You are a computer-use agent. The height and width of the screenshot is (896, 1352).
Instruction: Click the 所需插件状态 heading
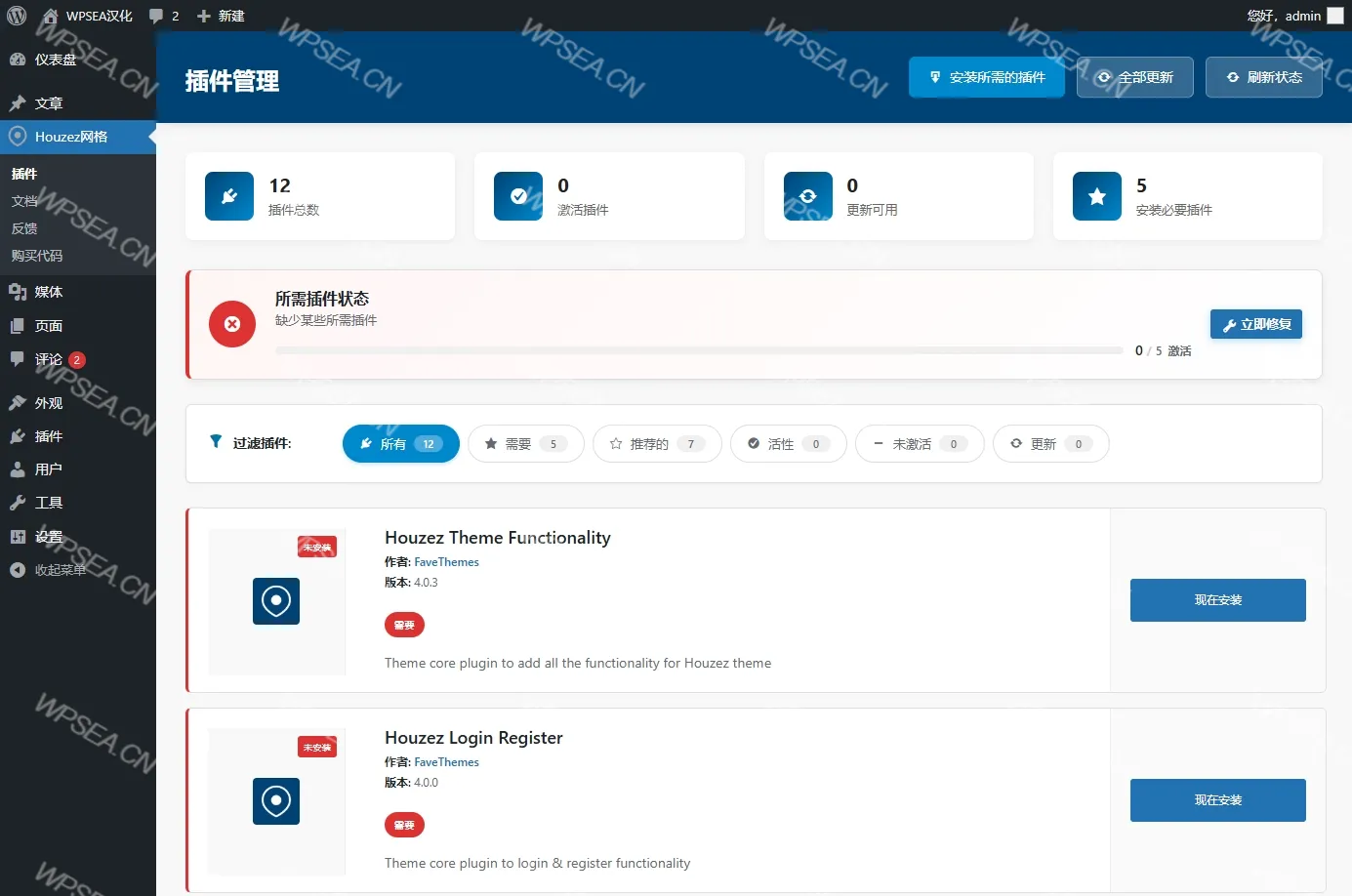pyautogui.click(x=322, y=299)
